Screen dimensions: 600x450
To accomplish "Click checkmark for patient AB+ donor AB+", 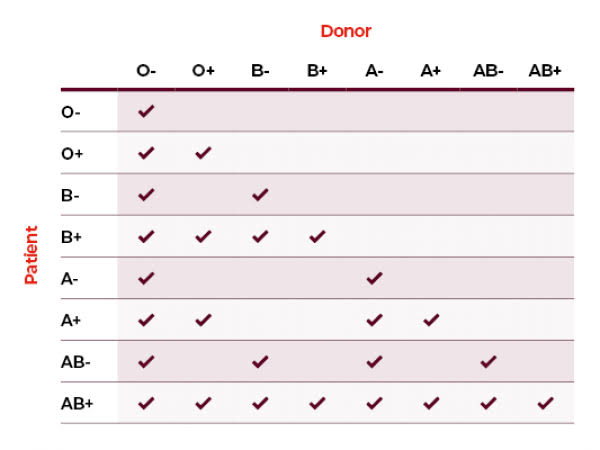I will (x=545, y=403).
